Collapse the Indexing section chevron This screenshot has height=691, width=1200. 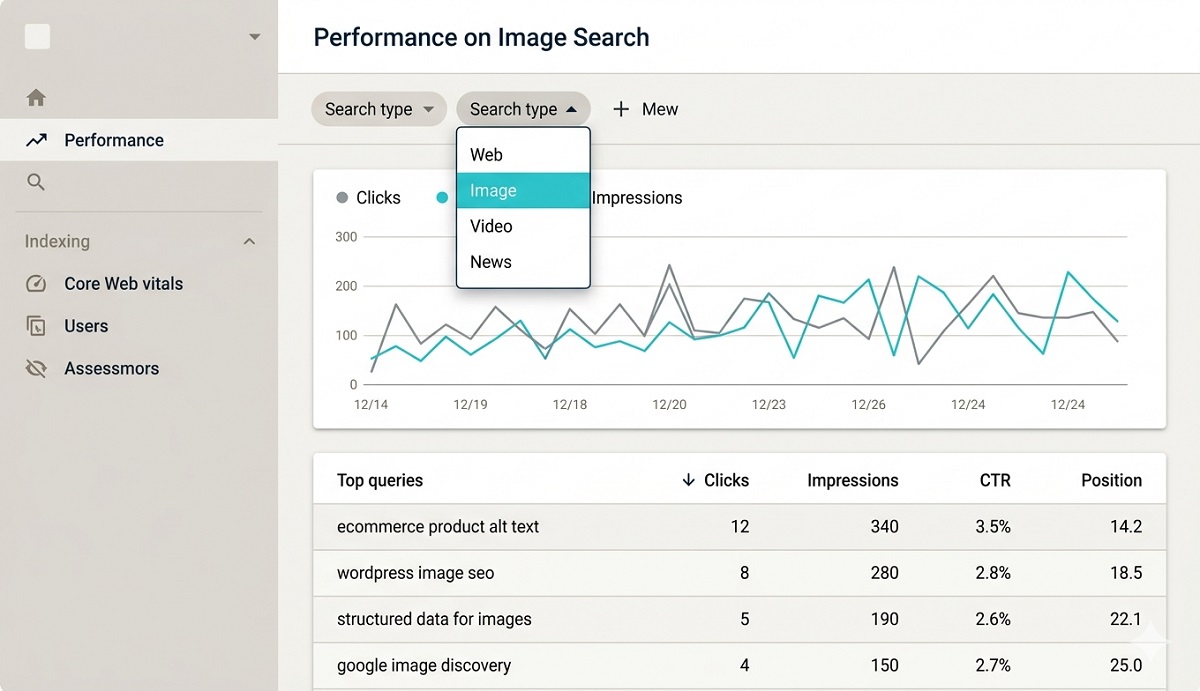click(250, 242)
